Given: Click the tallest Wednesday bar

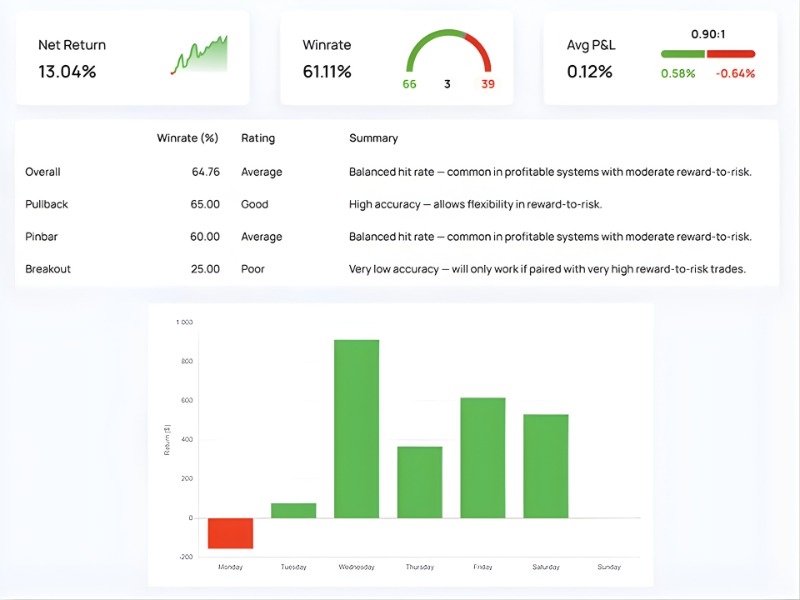Looking at the screenshot, I should tap(356, 428).
